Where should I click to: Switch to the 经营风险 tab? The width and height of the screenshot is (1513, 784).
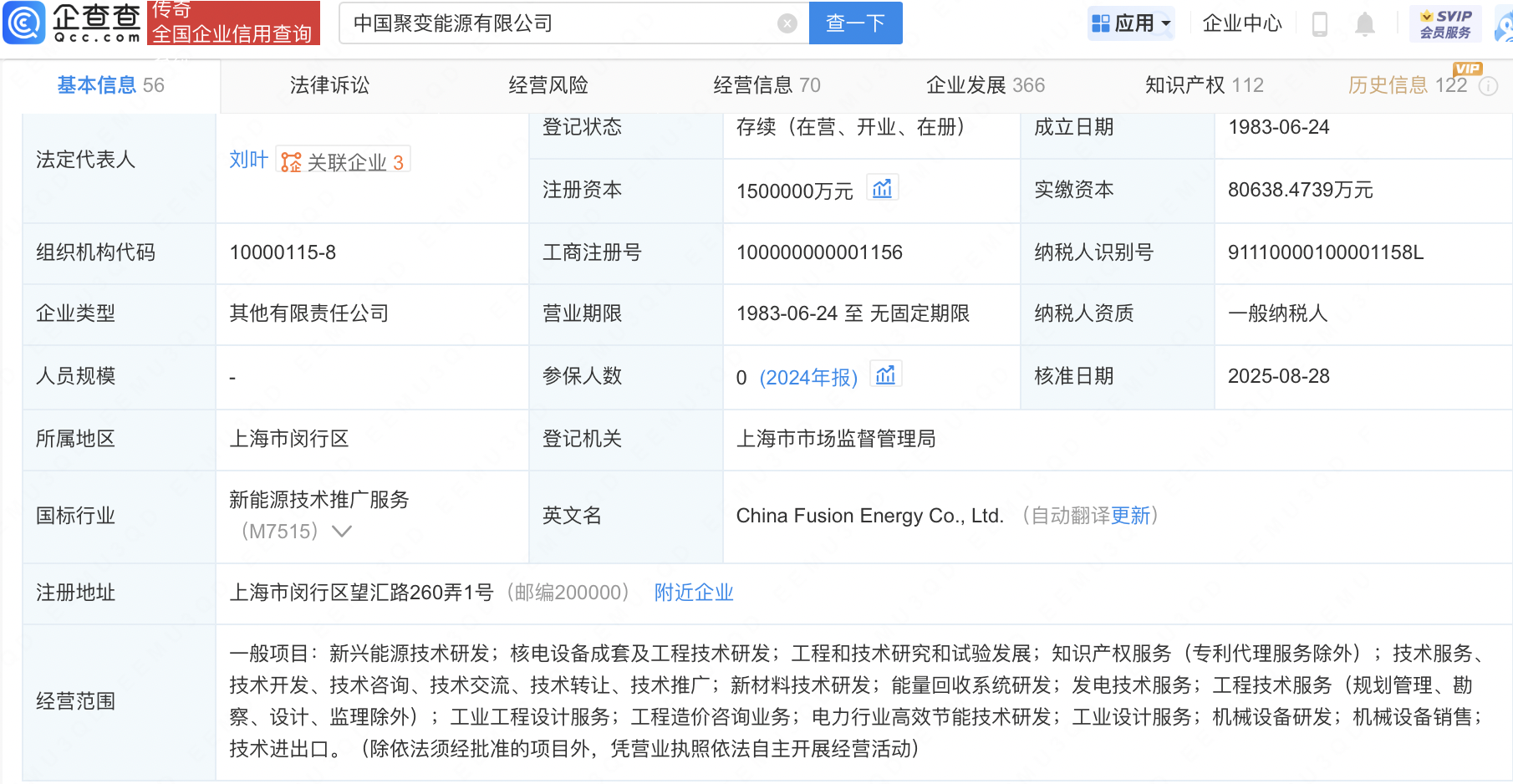(x=548, y=85)
